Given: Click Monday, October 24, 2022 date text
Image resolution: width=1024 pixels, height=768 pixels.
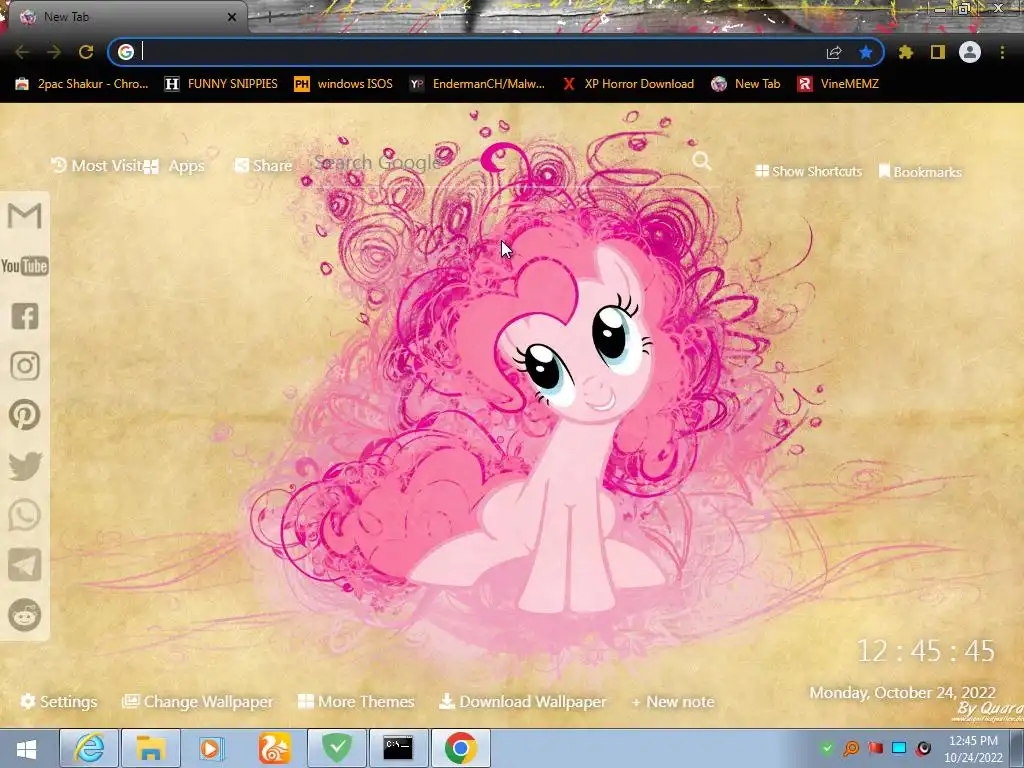Looking at the screenshot, I should coord(903,693).
